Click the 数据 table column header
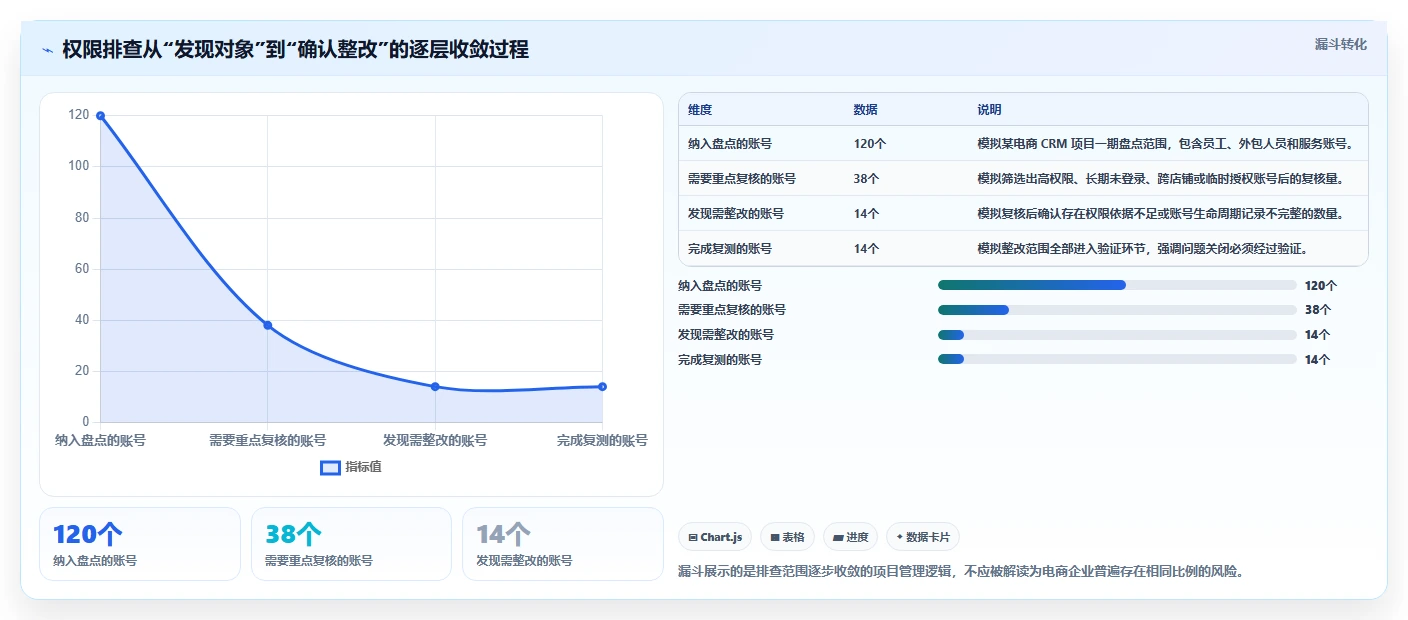The width and height of the screenshot is (1408, 620). pyautogui.click(x=865, y=110)
